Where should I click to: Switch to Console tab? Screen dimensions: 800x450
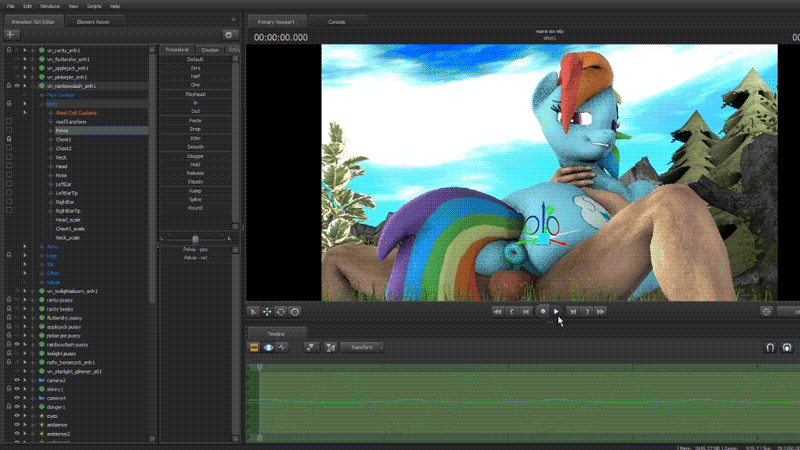click(x=337, y=22)
